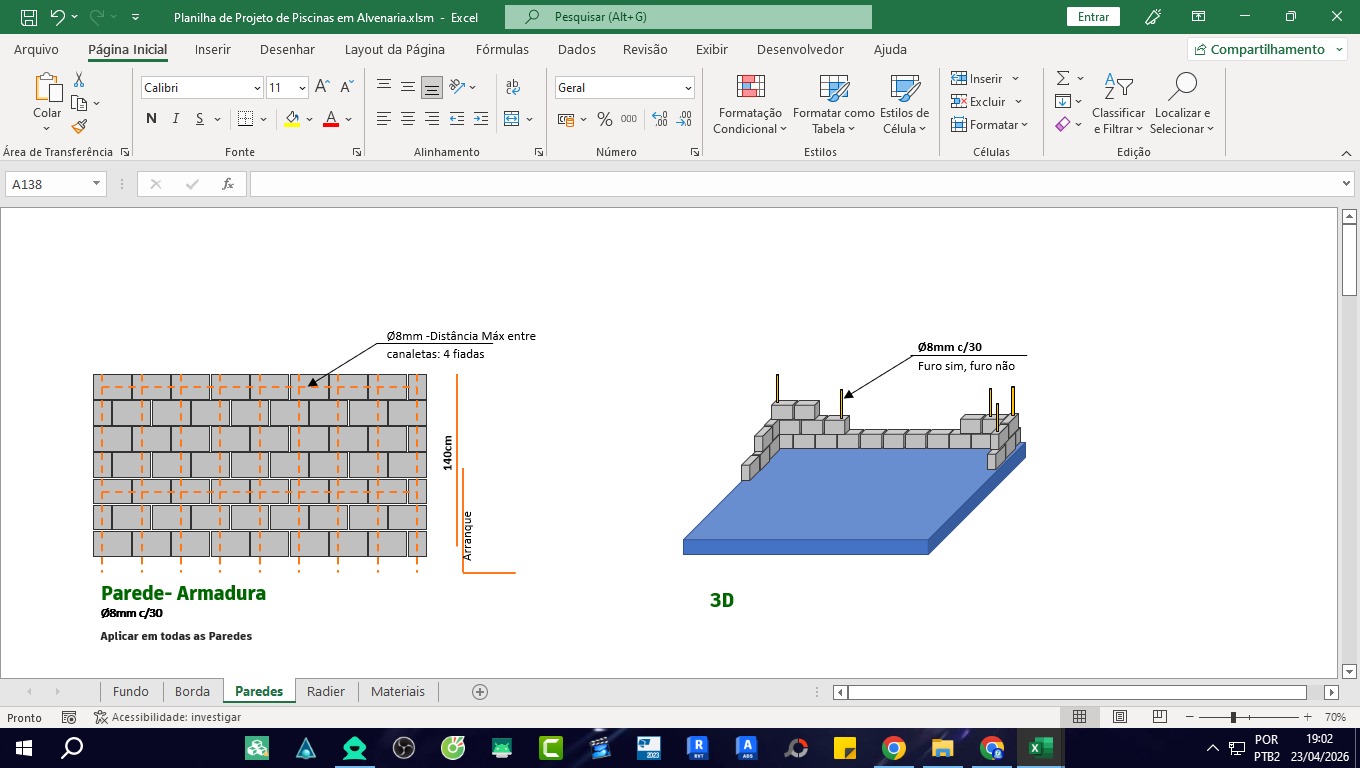Click the AutoSum sigma icon
The image size is (1360, 768).
pos(1063,78)
